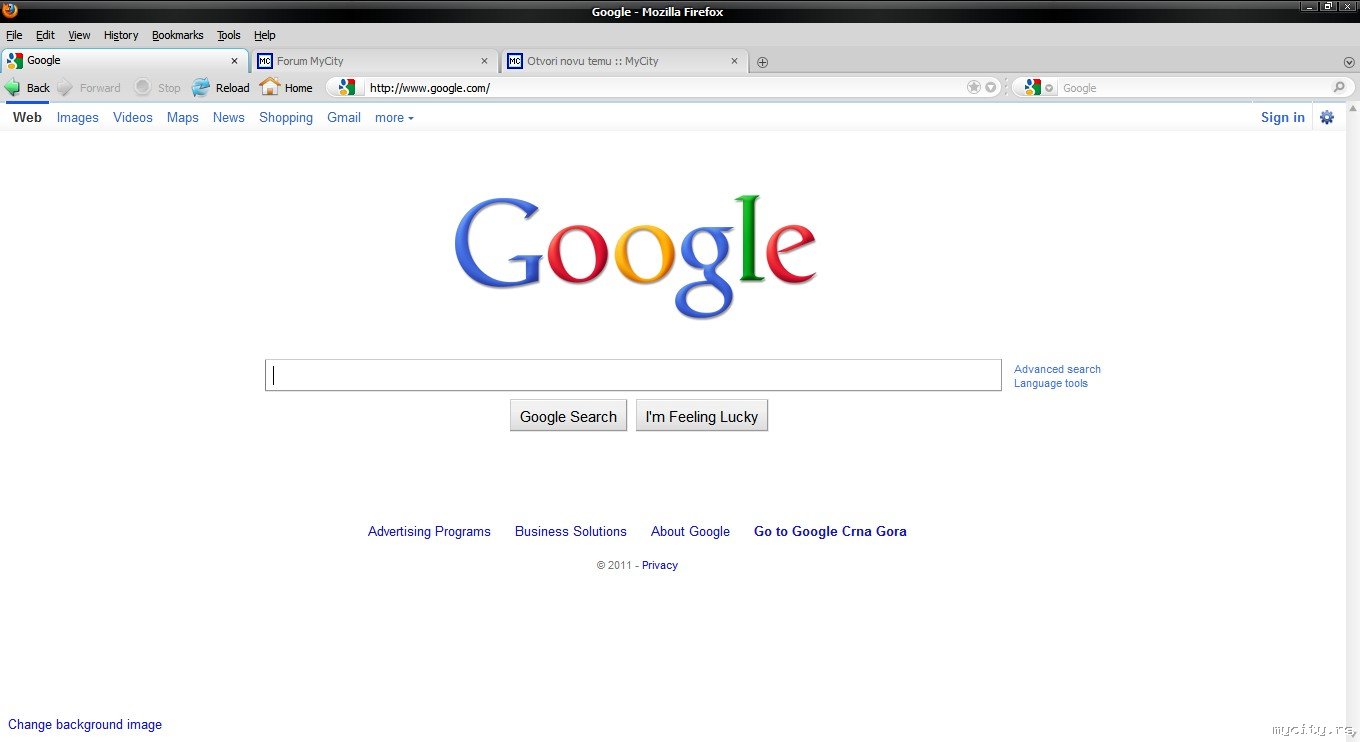This screenshot has height=742, width=1360.
Task: Open a new tab with the plus icon
Action: [x=762, y=62]
